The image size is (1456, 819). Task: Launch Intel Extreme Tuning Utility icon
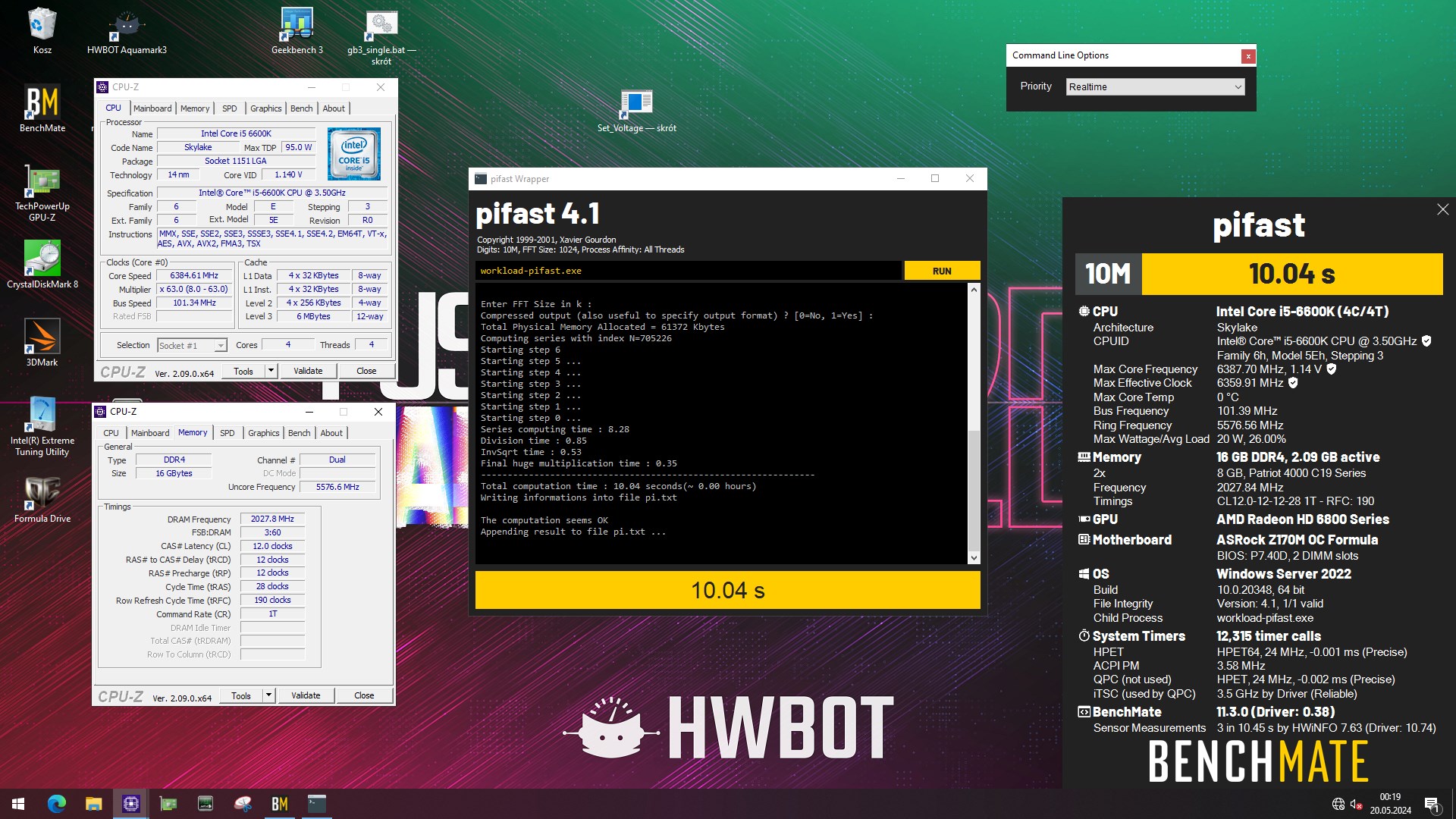tap(42, 426)
